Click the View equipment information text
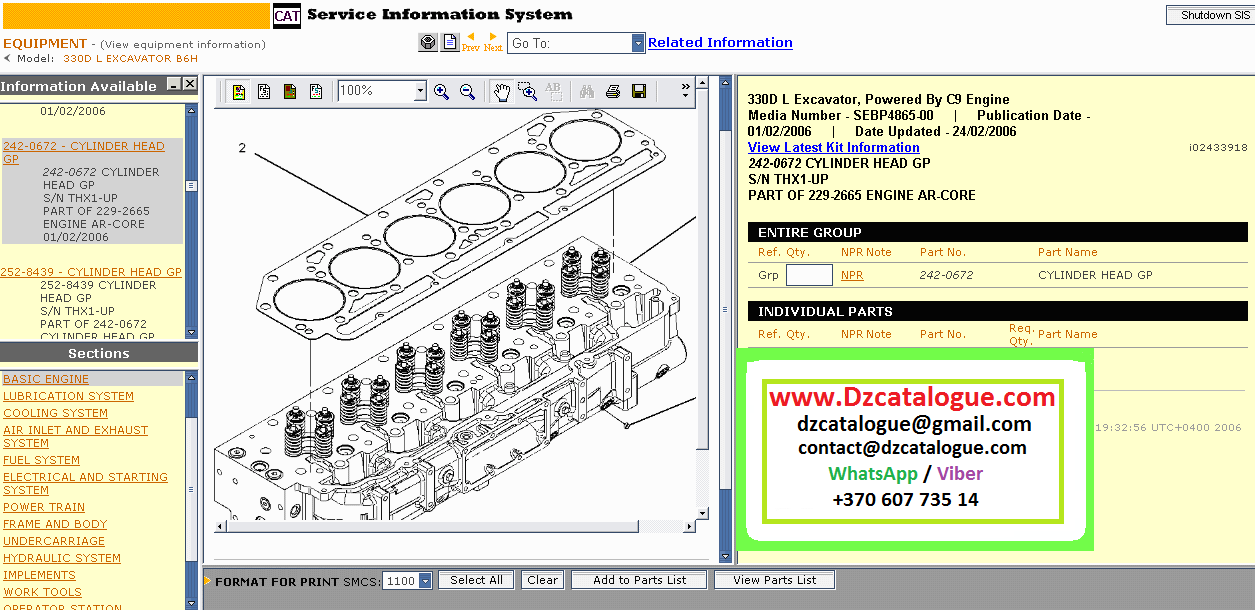The width and height of the screenshot is (1255, 610). point(183,44)
